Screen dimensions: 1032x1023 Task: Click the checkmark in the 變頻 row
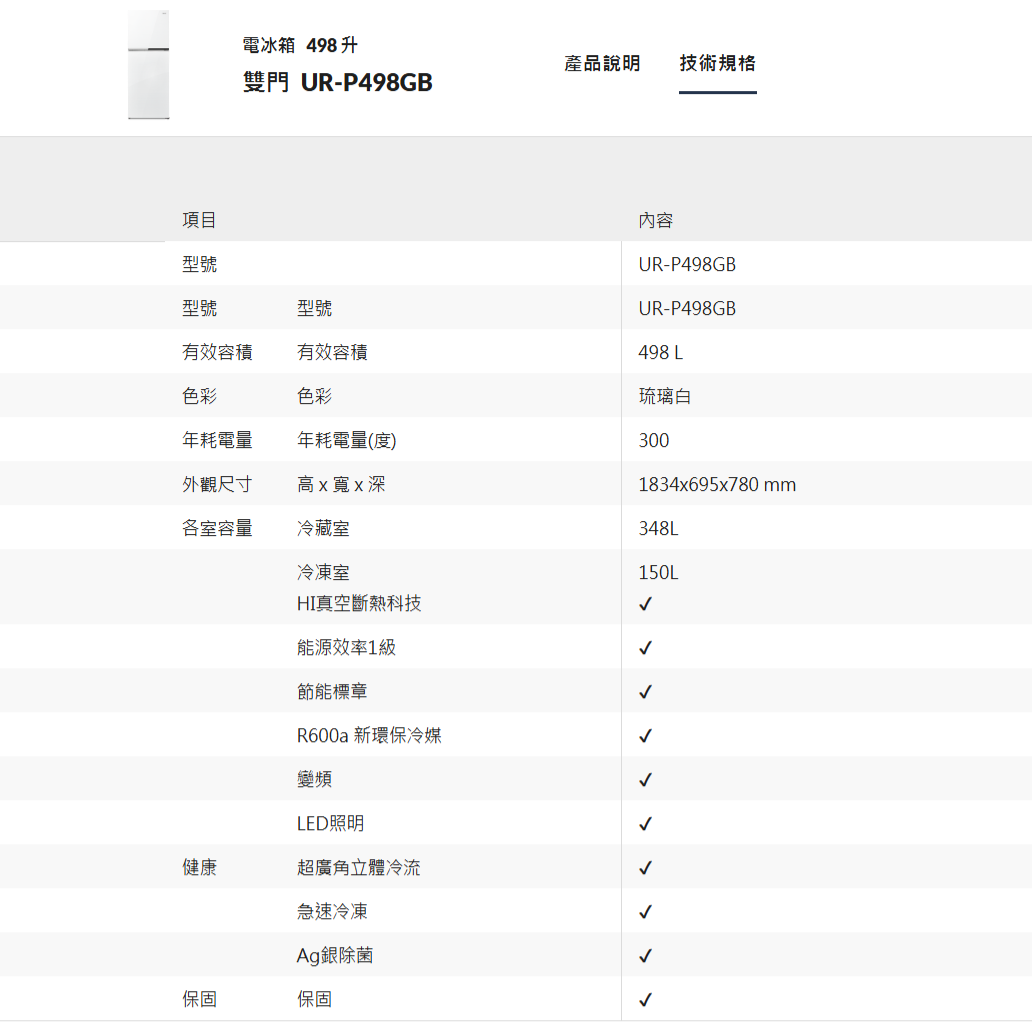[645, 780]
